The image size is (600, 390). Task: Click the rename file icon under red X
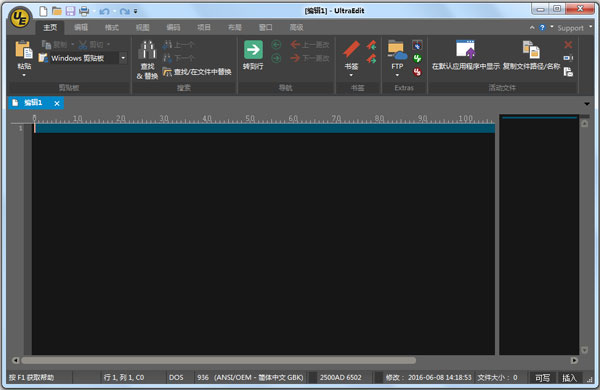[x=568, y=58]
